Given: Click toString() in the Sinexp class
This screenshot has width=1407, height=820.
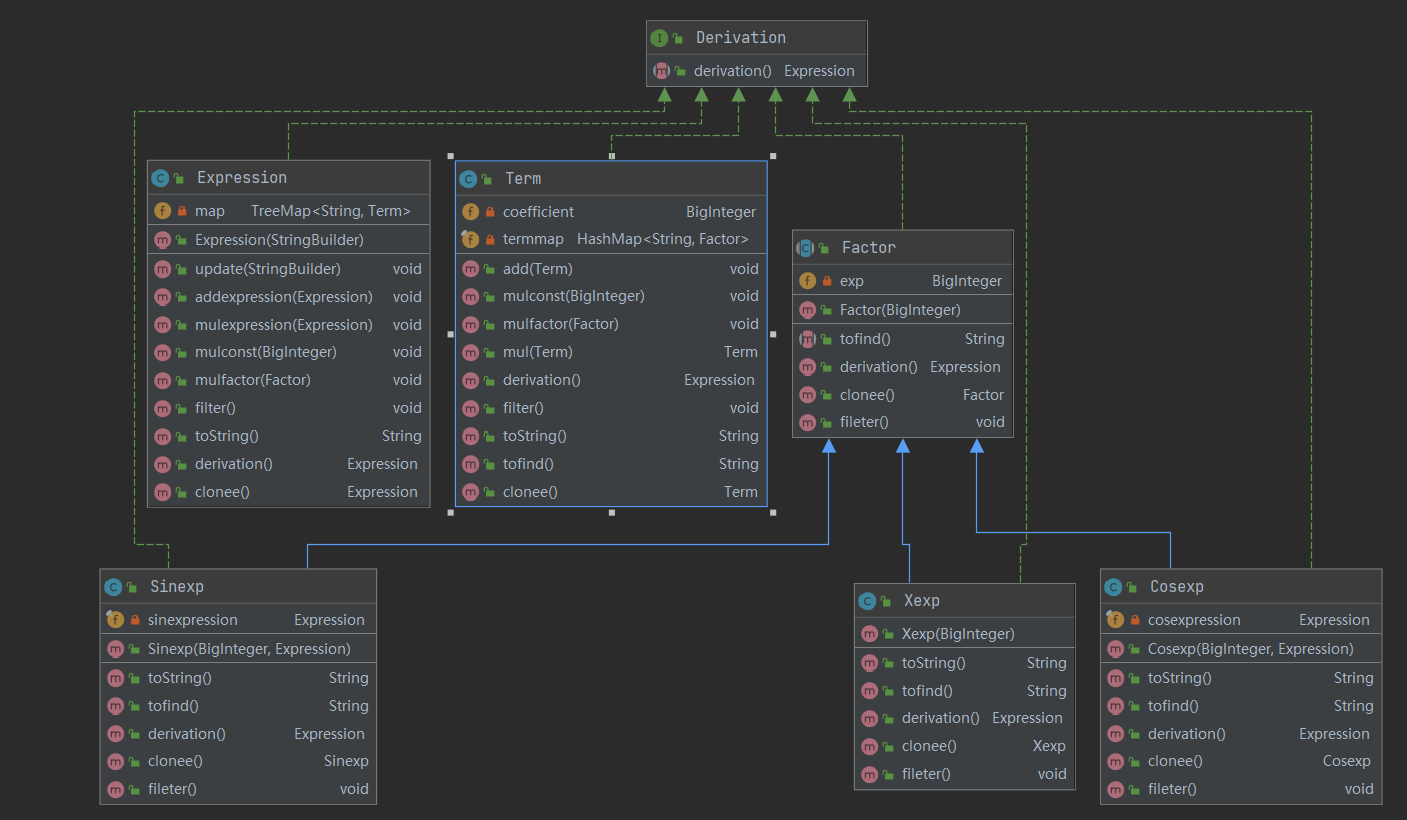Looking at the screenshot, I should pyautogui.click(x=180, y=678).
